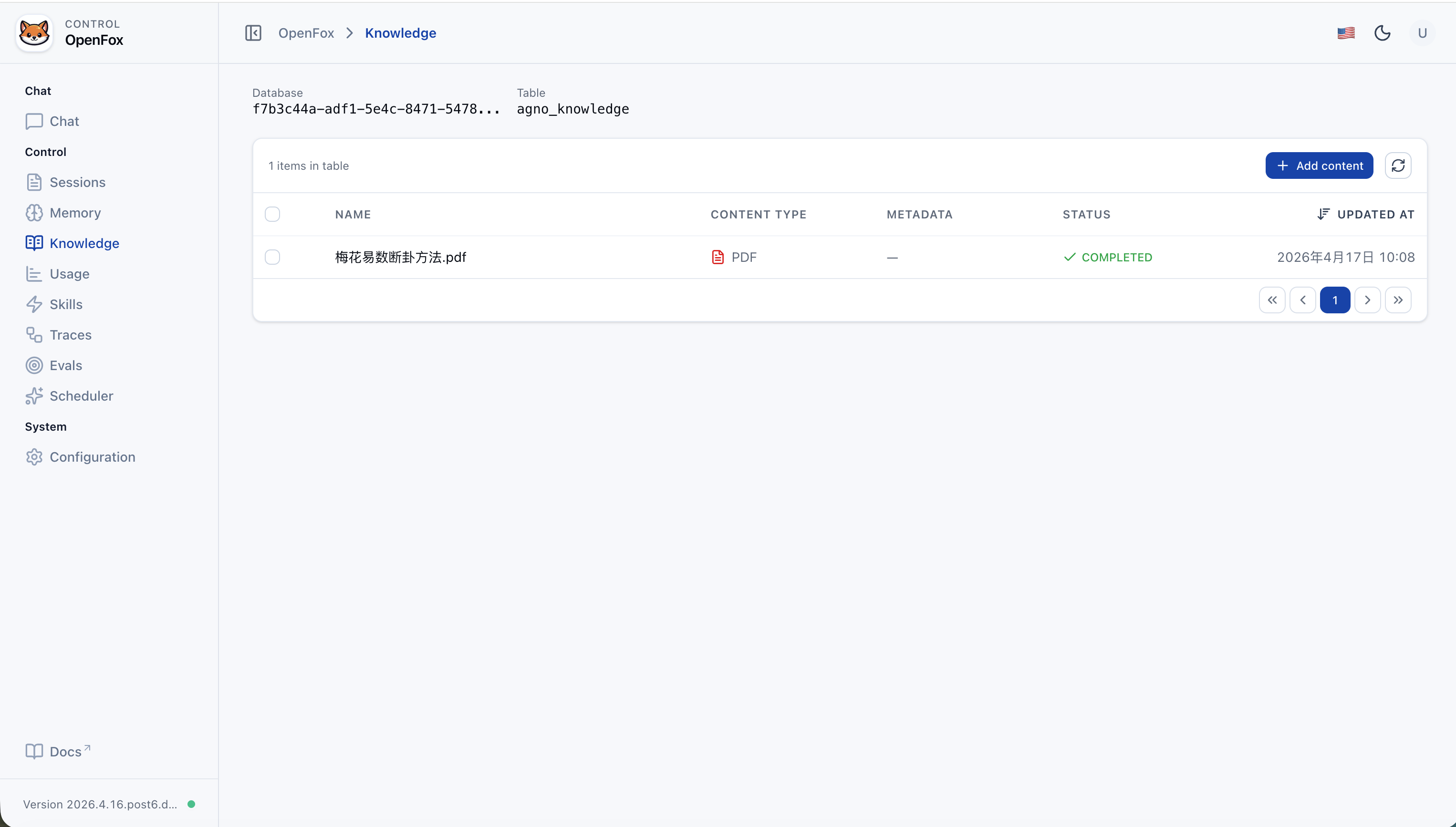Collapse the sidebar panel
Screen dimensions: 1456x827
pyautogui.click(x=252, y=32)
